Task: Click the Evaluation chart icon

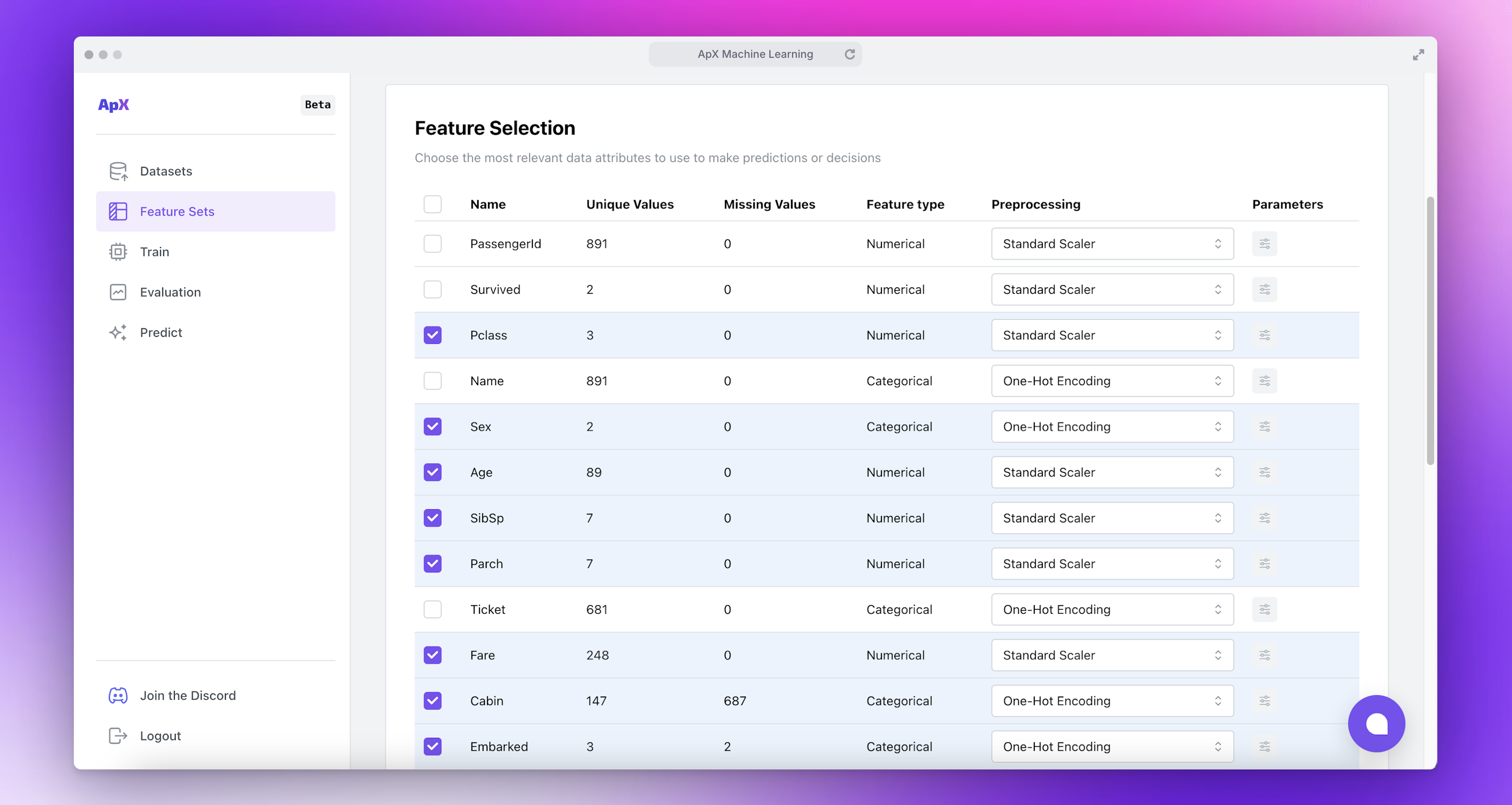Action: tap(118, 292)
